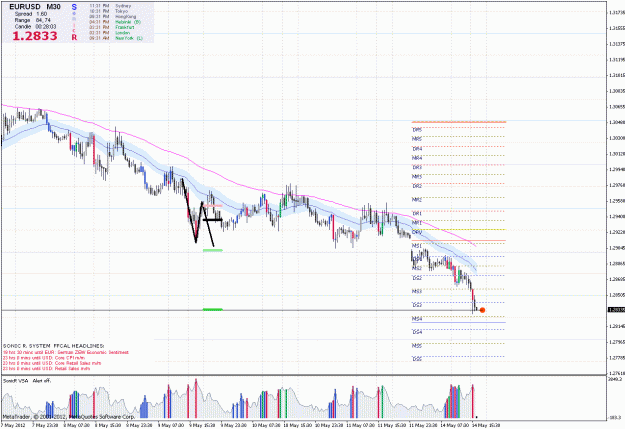Click the red R of Sonic R logo
The height and width of the screenshot is (429, 625).
click(74, 37)
